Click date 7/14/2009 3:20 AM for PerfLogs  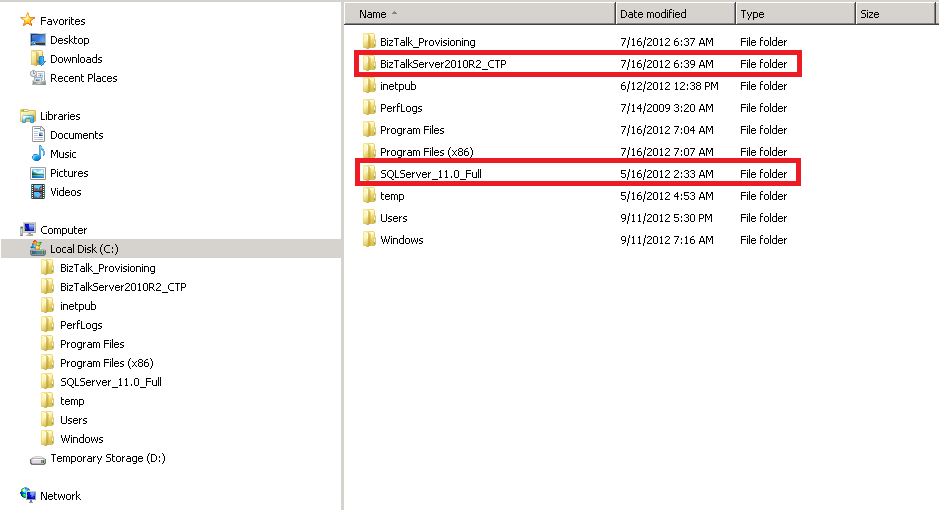pyautogui.click(x=667, y=108)
